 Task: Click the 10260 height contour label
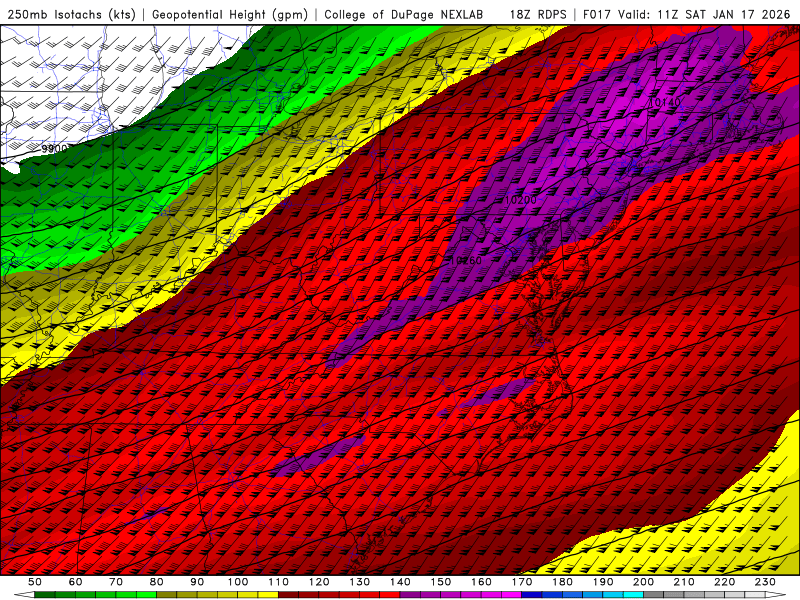[466, 260]
